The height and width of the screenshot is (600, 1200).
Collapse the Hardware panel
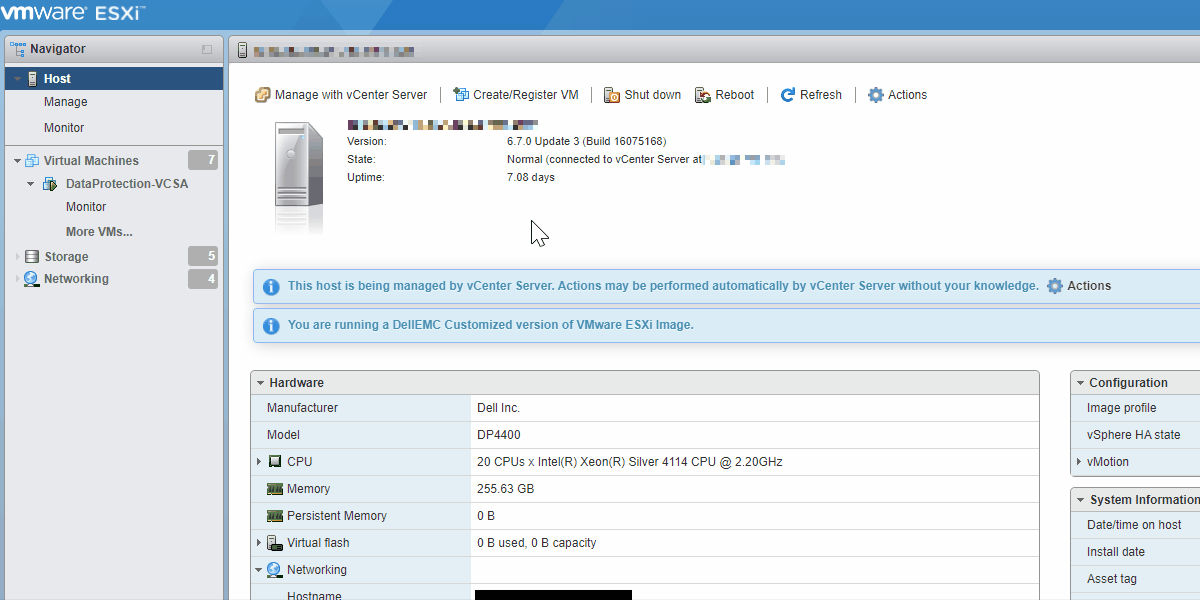click(260, 383)
